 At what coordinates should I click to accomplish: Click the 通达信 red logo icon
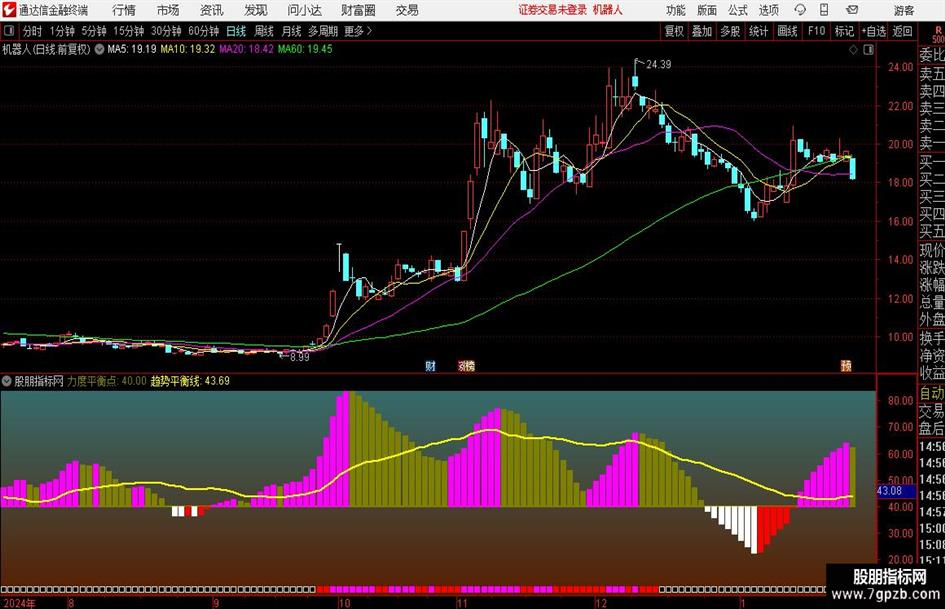pyautogui.click(x=9, y=10)
